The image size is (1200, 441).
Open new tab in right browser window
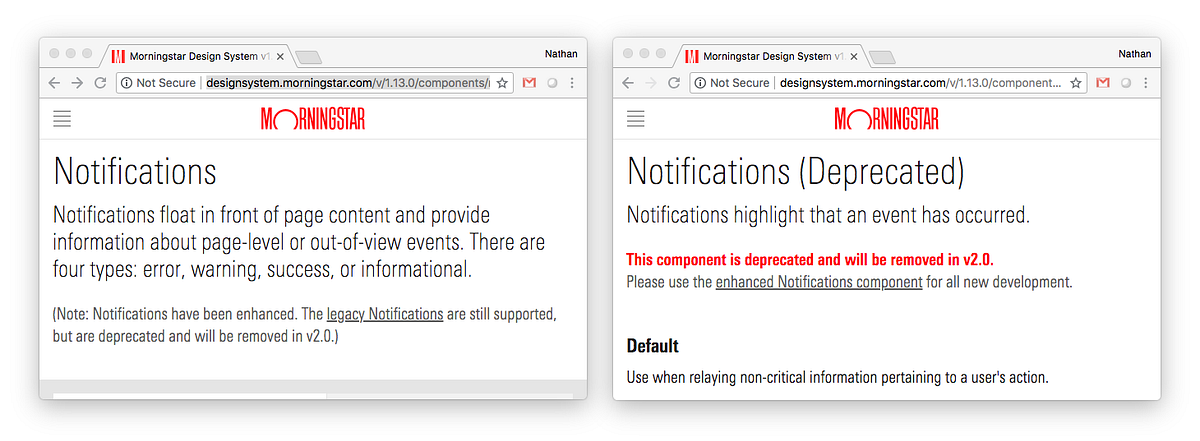(882, 57)
